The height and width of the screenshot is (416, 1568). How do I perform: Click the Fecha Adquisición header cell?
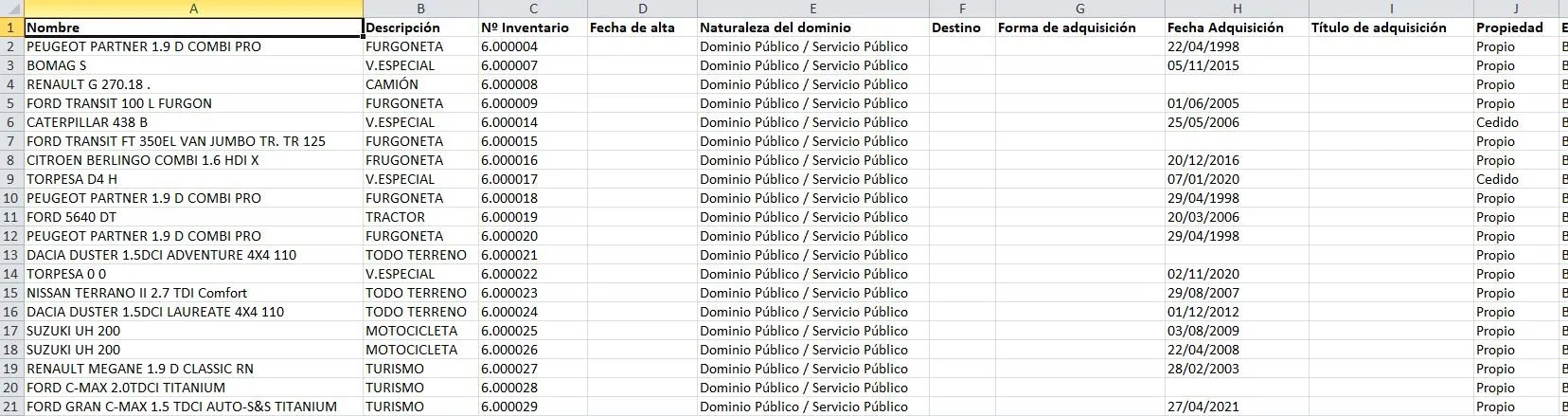coord(1236,27)
